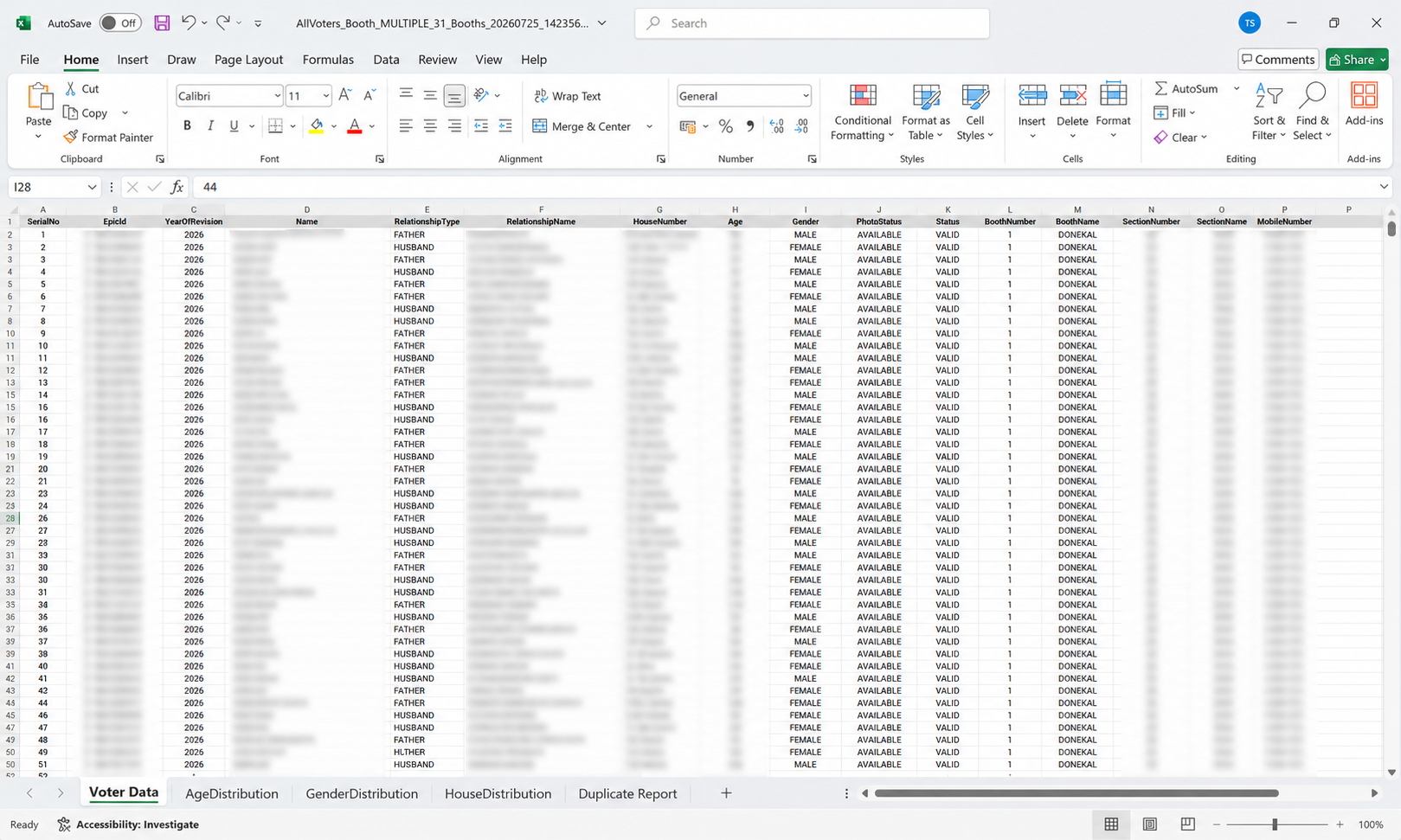Click Center horizontal alignment icon
Screen dimensions: 1401x840
click(430, 126)
